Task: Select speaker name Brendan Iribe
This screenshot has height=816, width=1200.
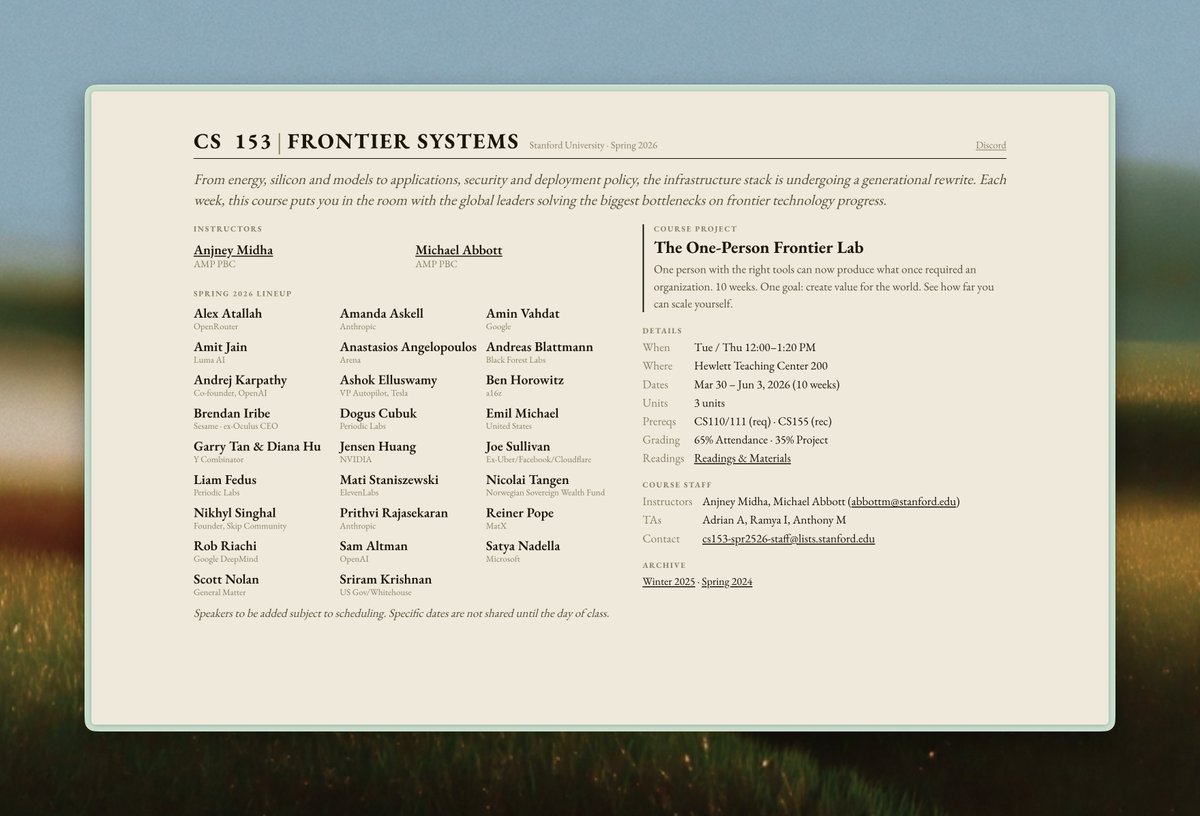Action: pos(232,412)
